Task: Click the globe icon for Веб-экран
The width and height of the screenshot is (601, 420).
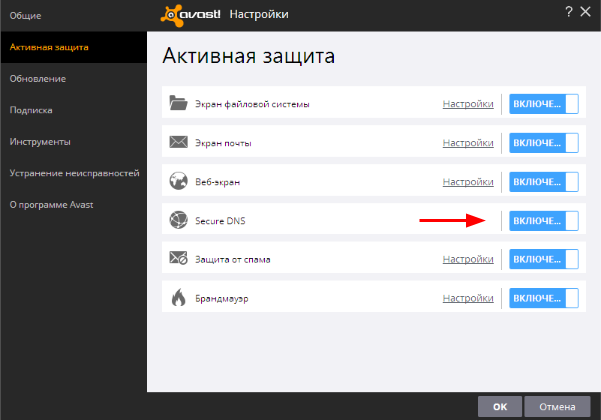Action: coord(179,182)
